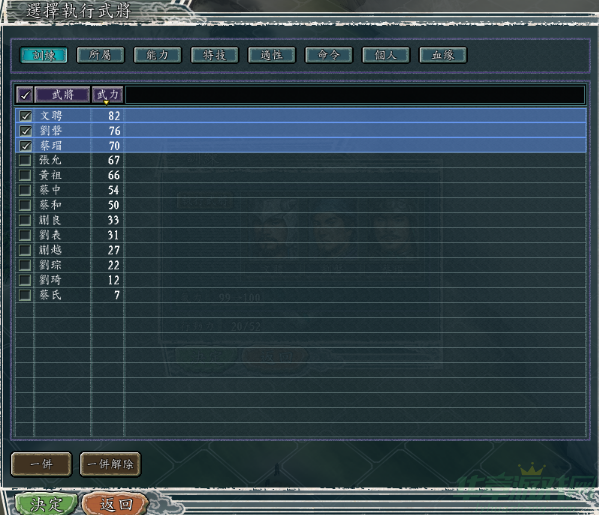Toggle the select-all header checkbox
The height and width of the screenshot is (515, 599).
pos(25,95)
